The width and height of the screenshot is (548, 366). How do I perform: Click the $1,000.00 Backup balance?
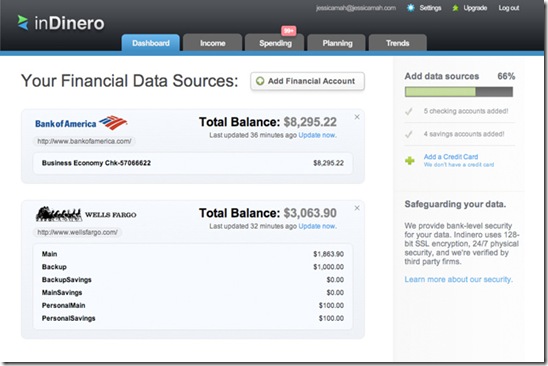pos(328,267)
